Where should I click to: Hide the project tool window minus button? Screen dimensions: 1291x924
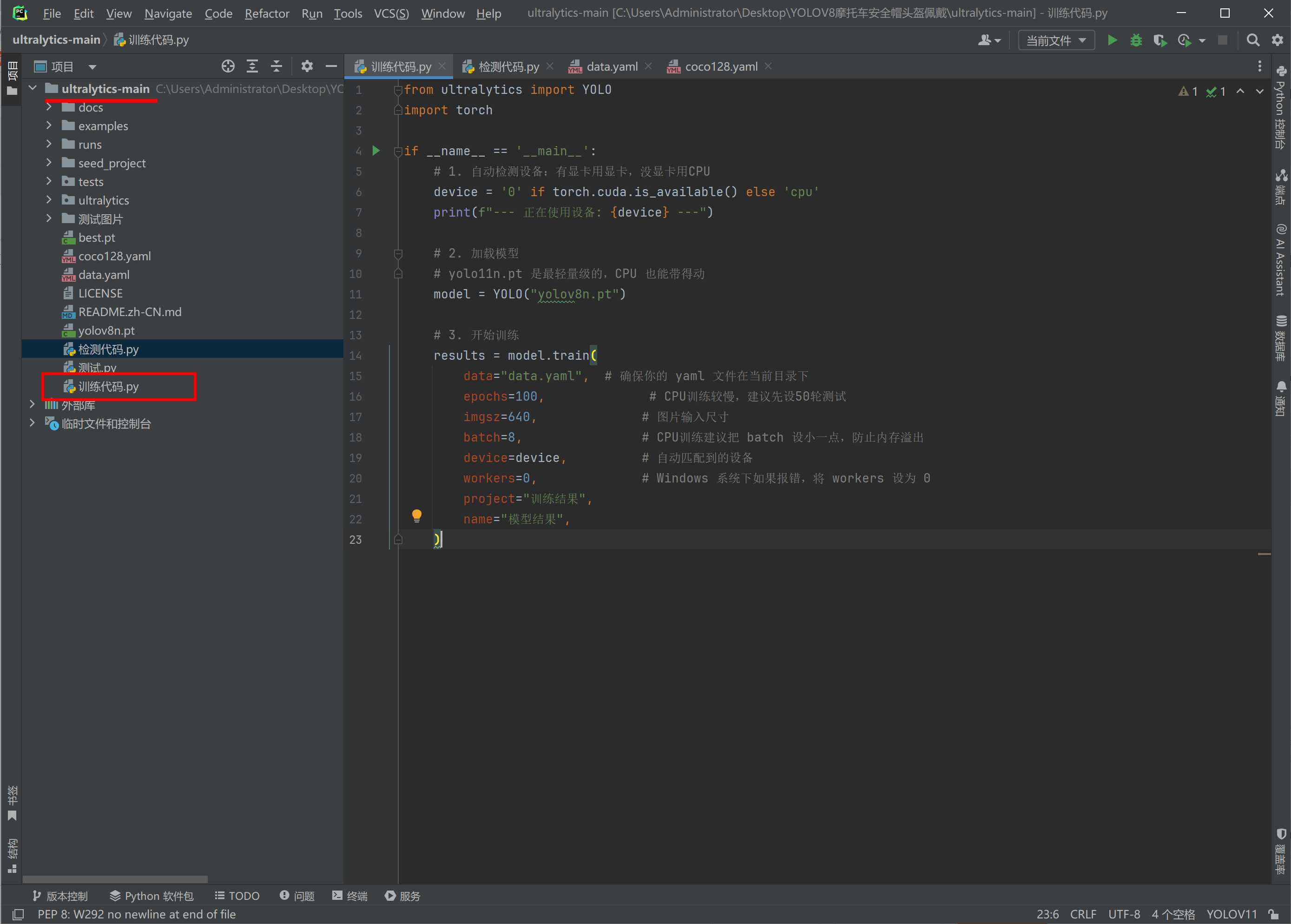click(331, 66)
